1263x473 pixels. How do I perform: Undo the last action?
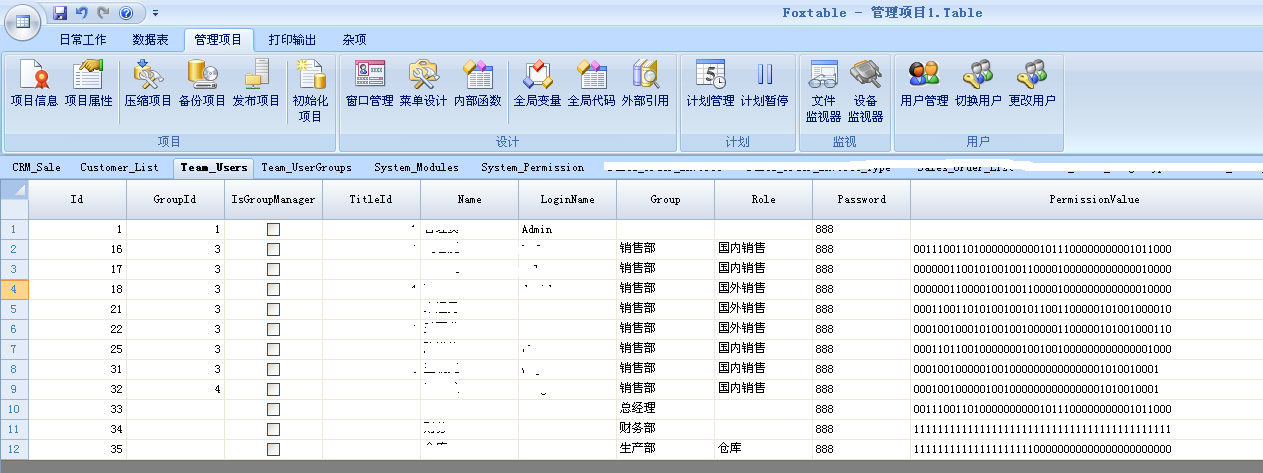pyautogui.click(x=82, y=13)
